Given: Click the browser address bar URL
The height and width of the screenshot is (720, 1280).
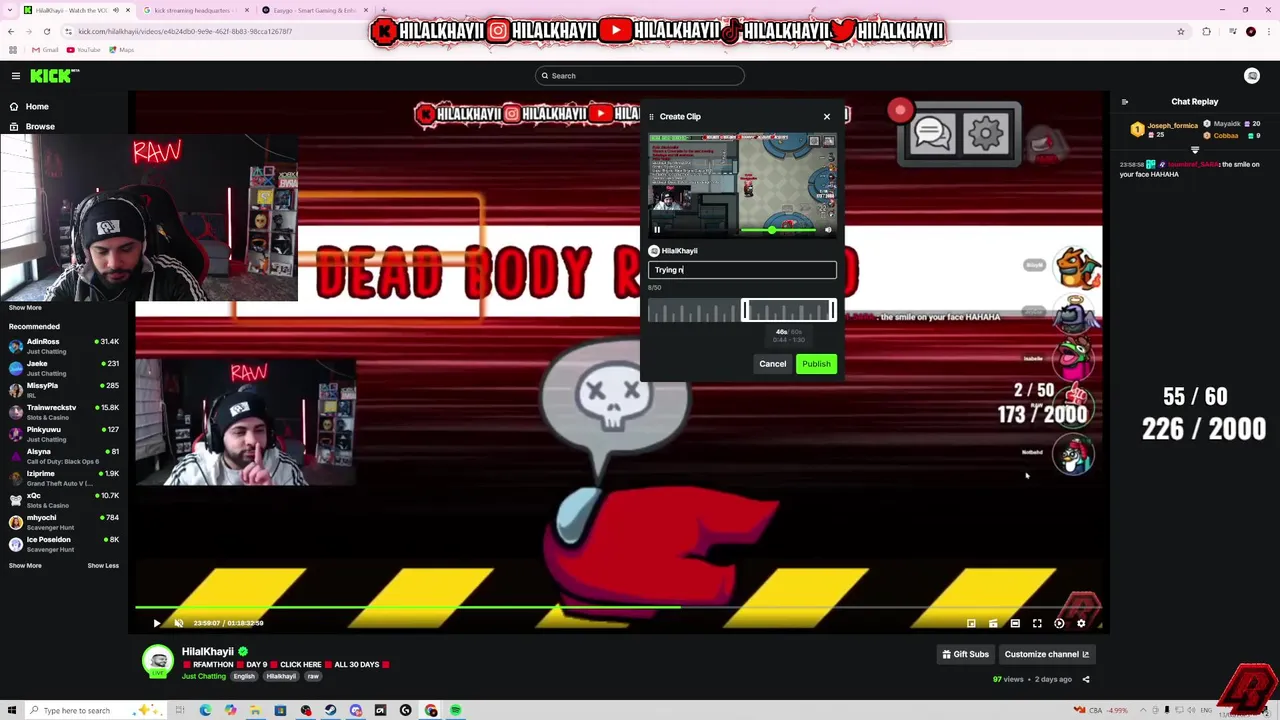Looking at the screenshot, I should tap(184, 31).
